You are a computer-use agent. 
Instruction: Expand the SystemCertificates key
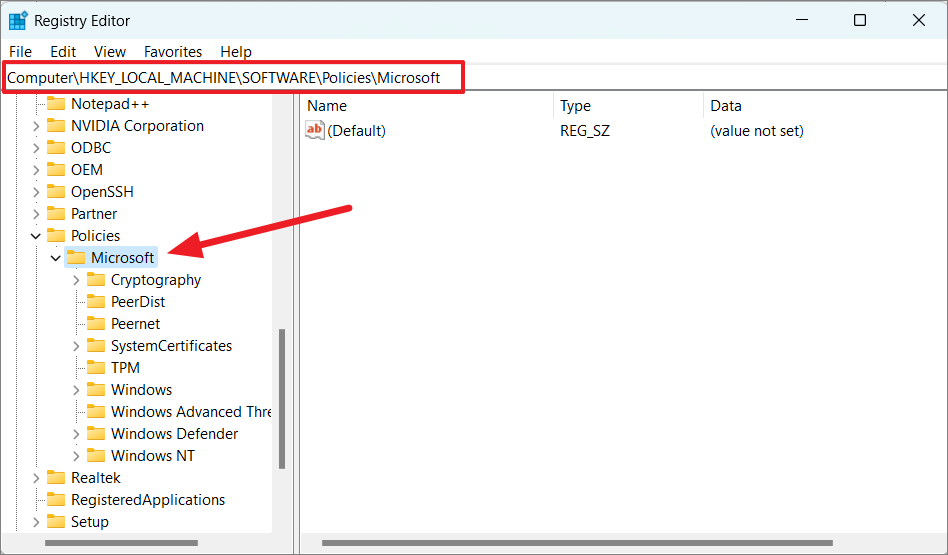click(76, 346)
